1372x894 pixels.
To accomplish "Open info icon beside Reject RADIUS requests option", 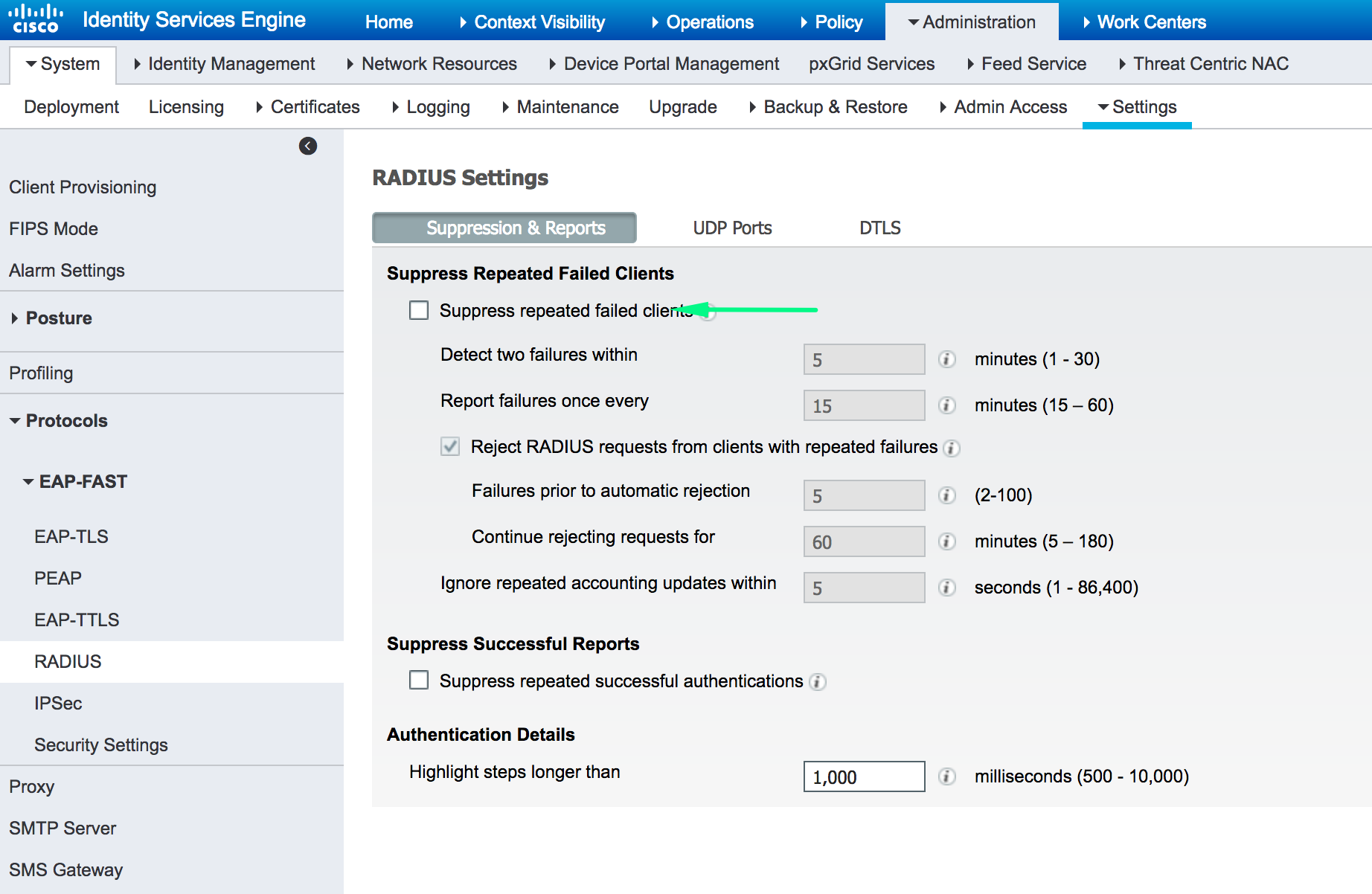I will point(952,448).
